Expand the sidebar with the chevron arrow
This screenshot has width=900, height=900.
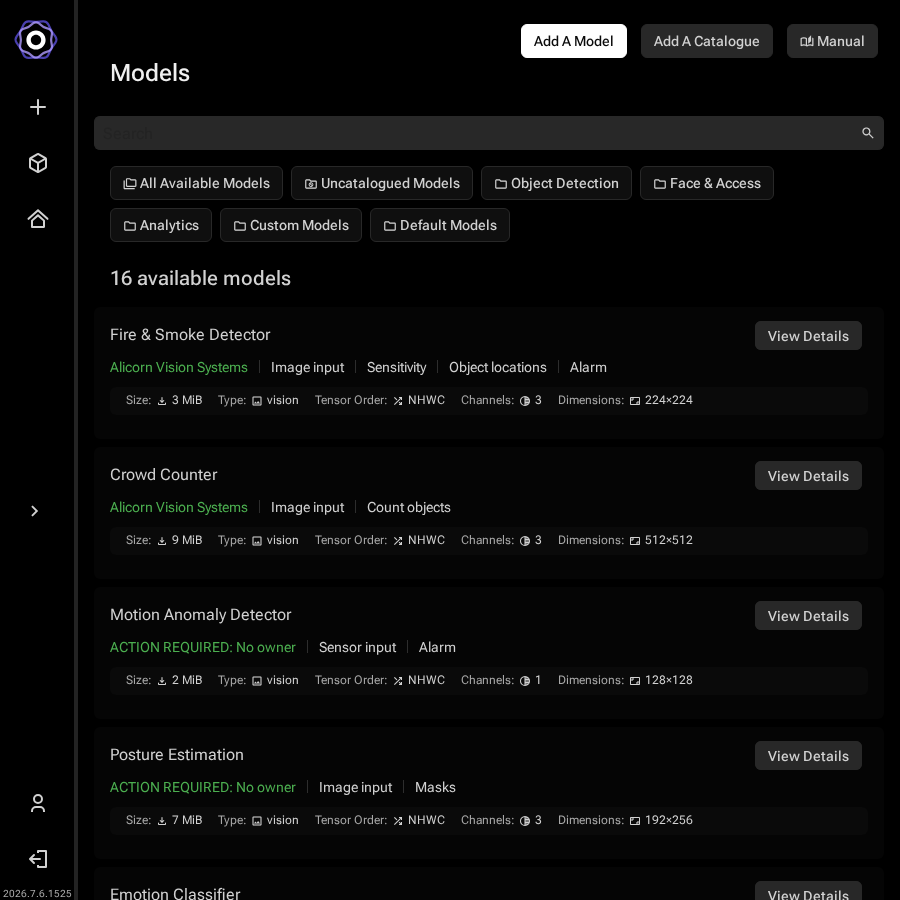coord(34,511)
